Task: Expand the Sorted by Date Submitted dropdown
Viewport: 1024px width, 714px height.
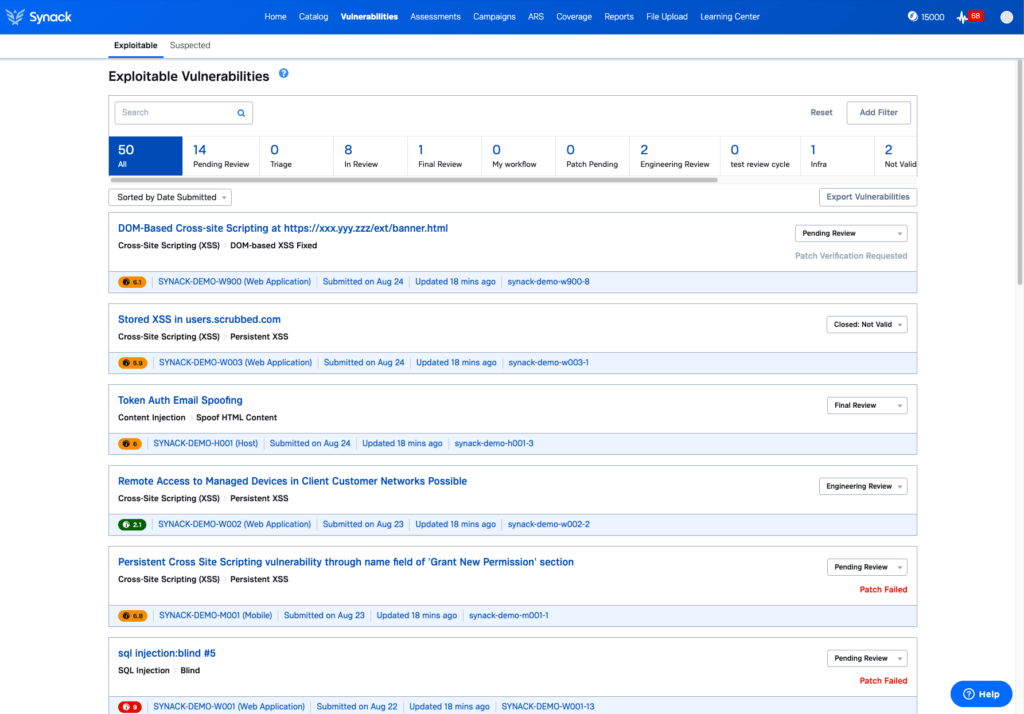Action: 170,198
